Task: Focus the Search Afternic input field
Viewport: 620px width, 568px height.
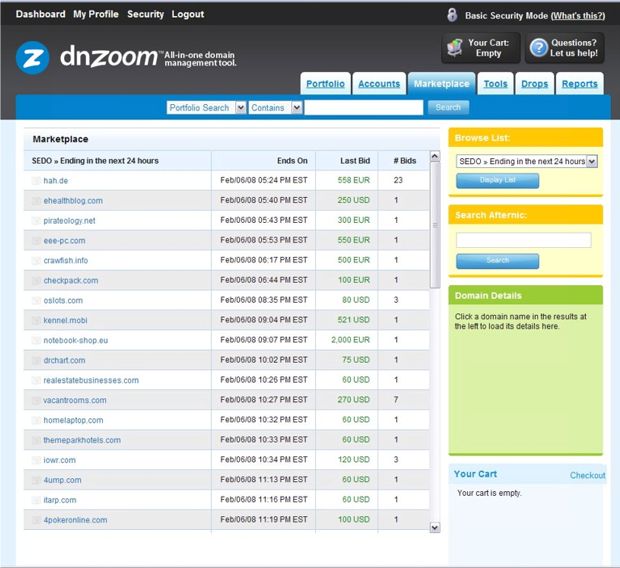Action: pos(524,240)
